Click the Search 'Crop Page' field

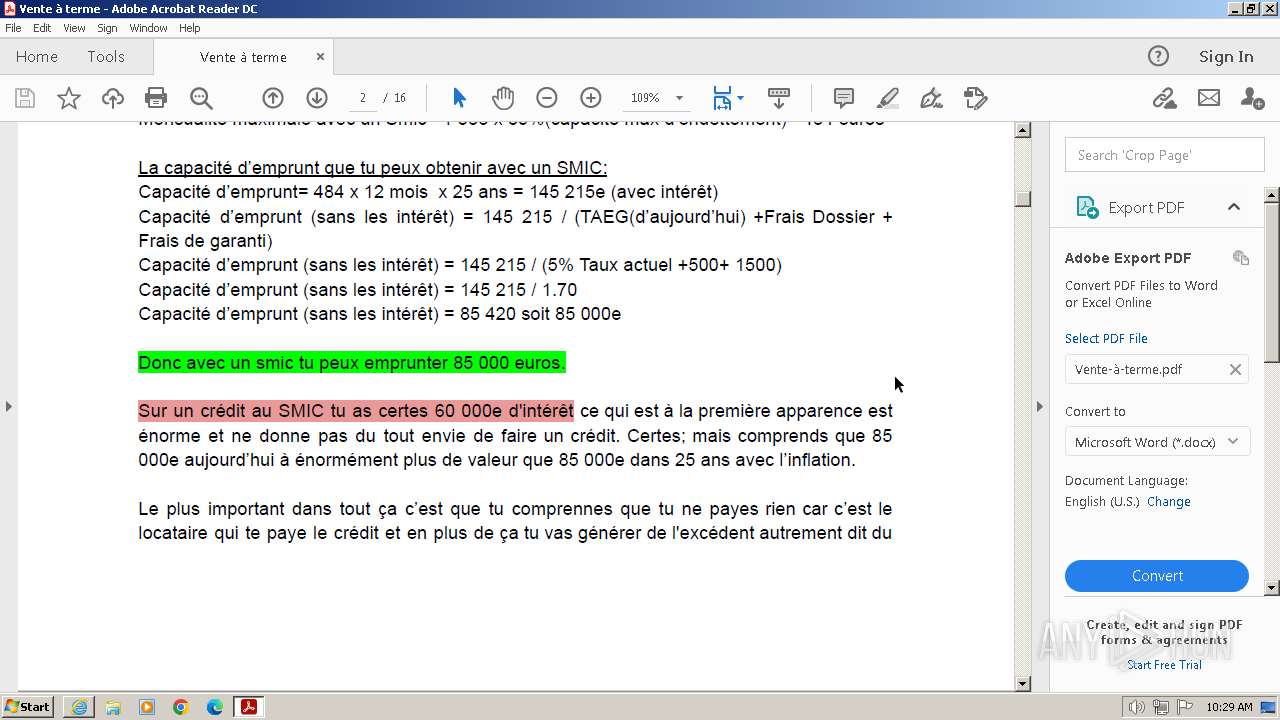(x=1164, y=155)
